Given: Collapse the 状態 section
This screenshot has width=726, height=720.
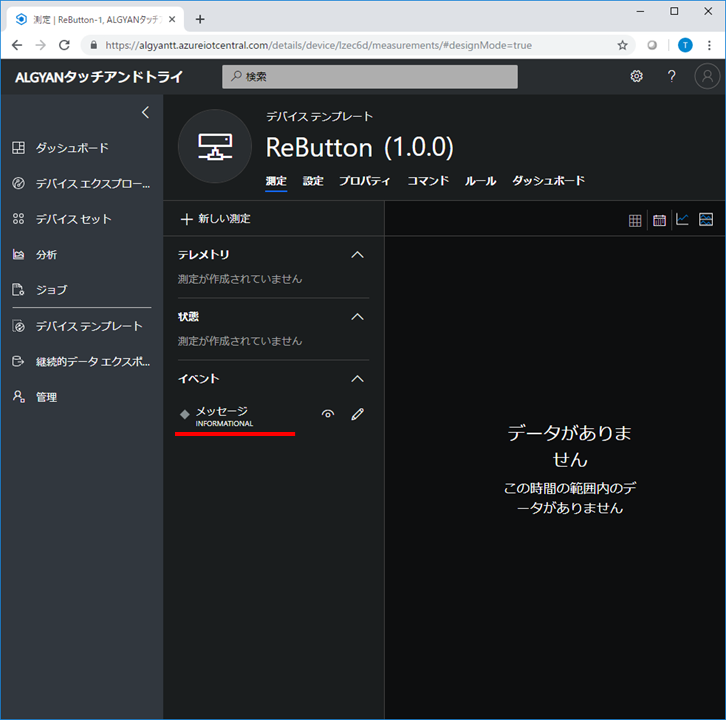Looking at the screenshot, I should coord(357,317).
